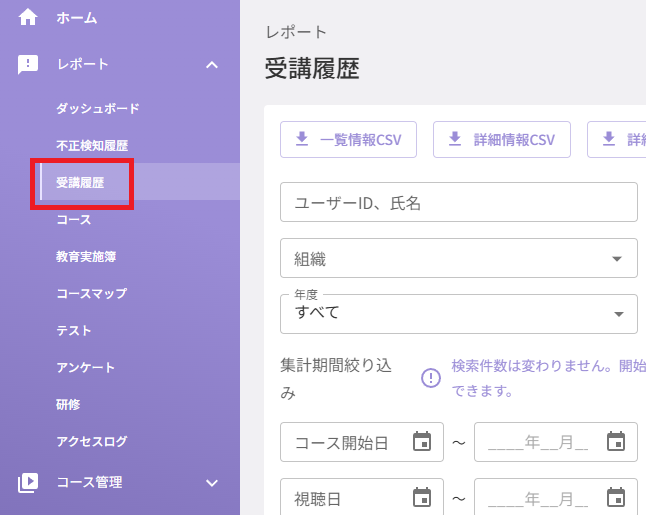Open calendar picker for コース開始日 start

(422, 442)
